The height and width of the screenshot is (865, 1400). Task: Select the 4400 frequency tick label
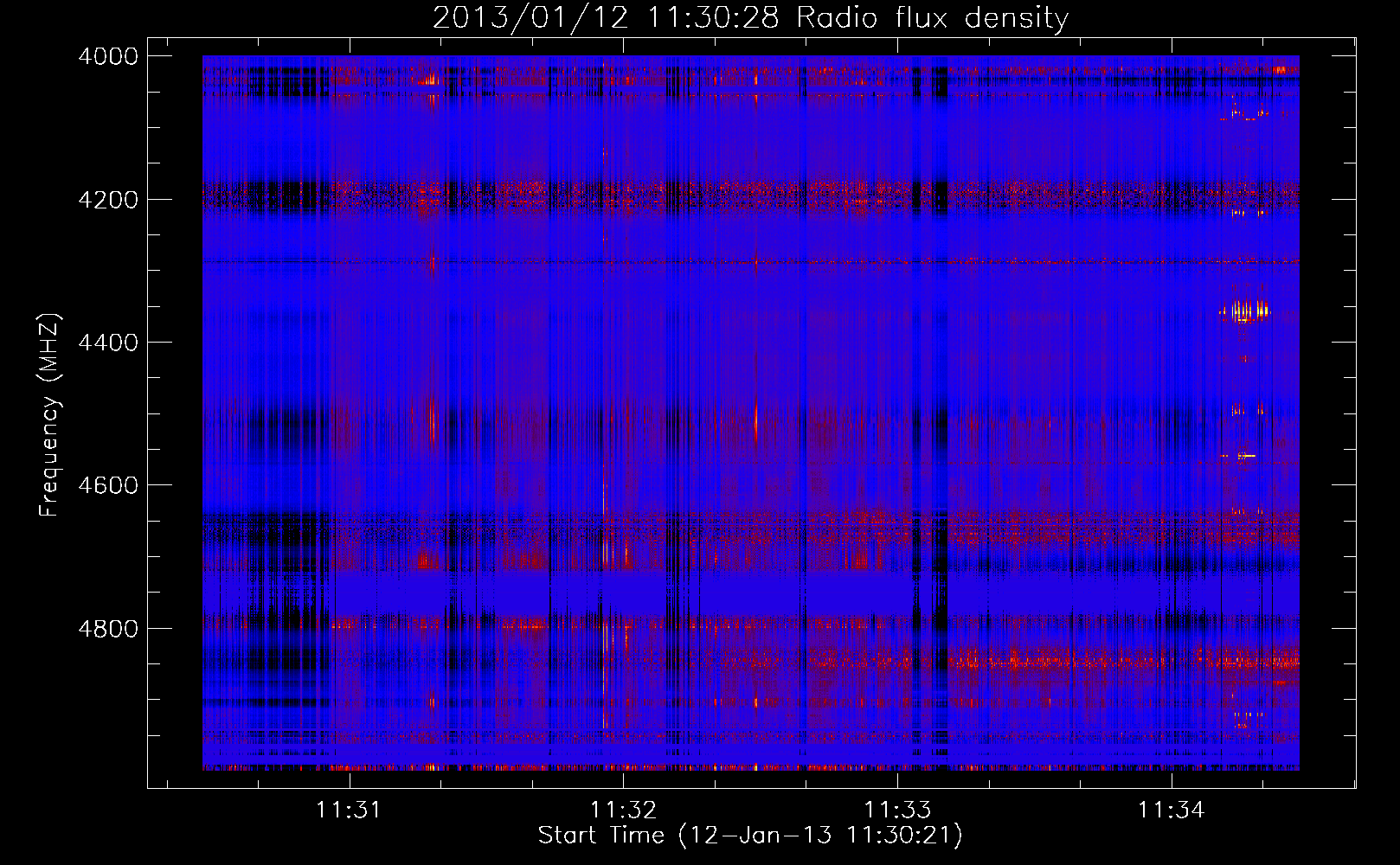pyautogui.click(x=108, y=343)
